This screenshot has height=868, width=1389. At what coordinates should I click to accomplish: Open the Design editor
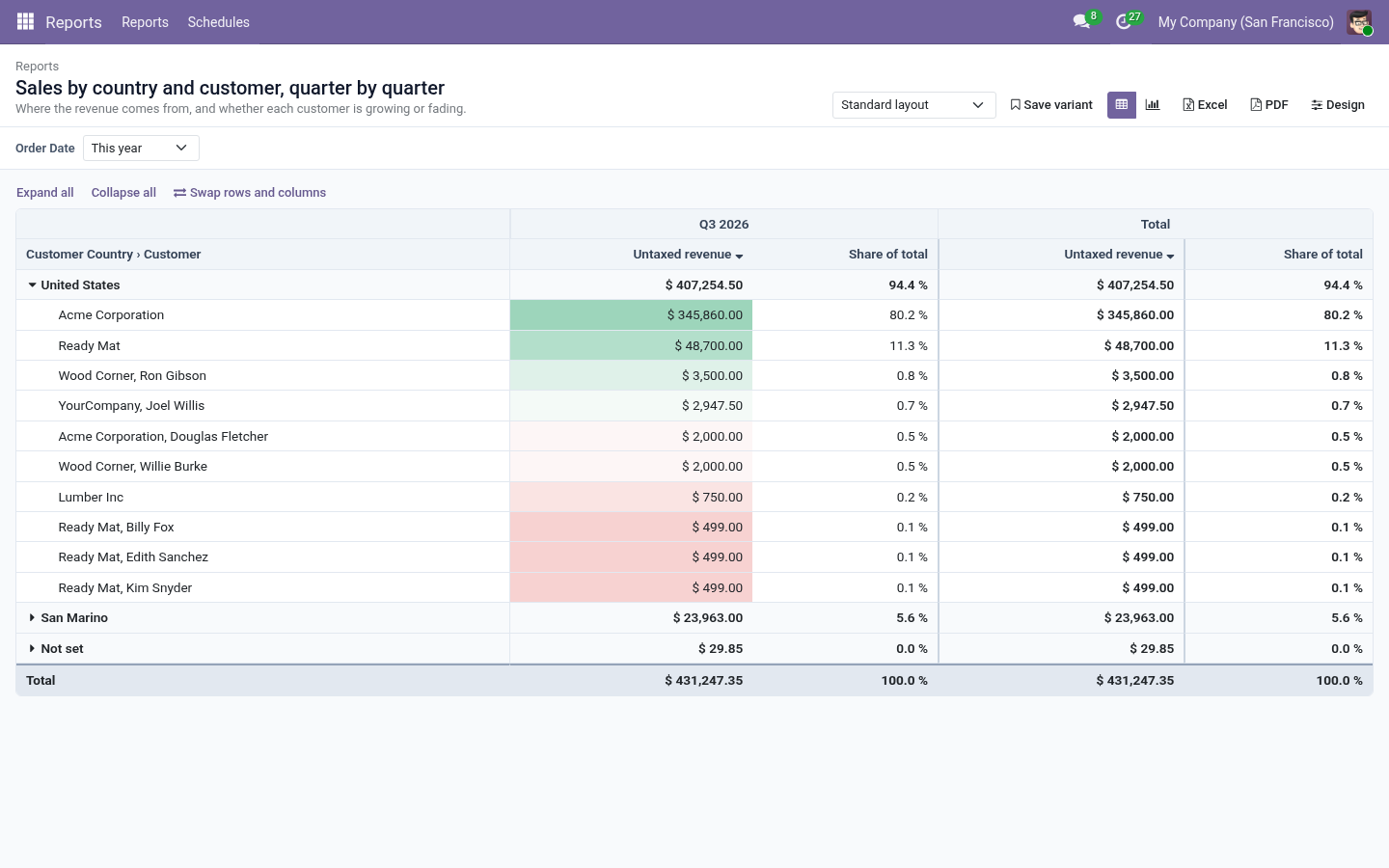(1338, 105)
